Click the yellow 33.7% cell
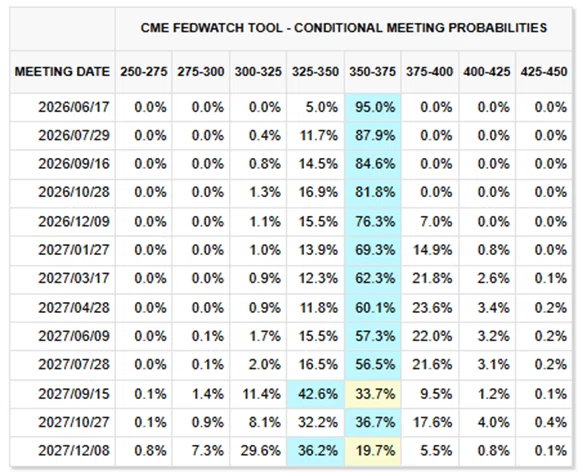This screenshot has width=587, height=476. 373,394
